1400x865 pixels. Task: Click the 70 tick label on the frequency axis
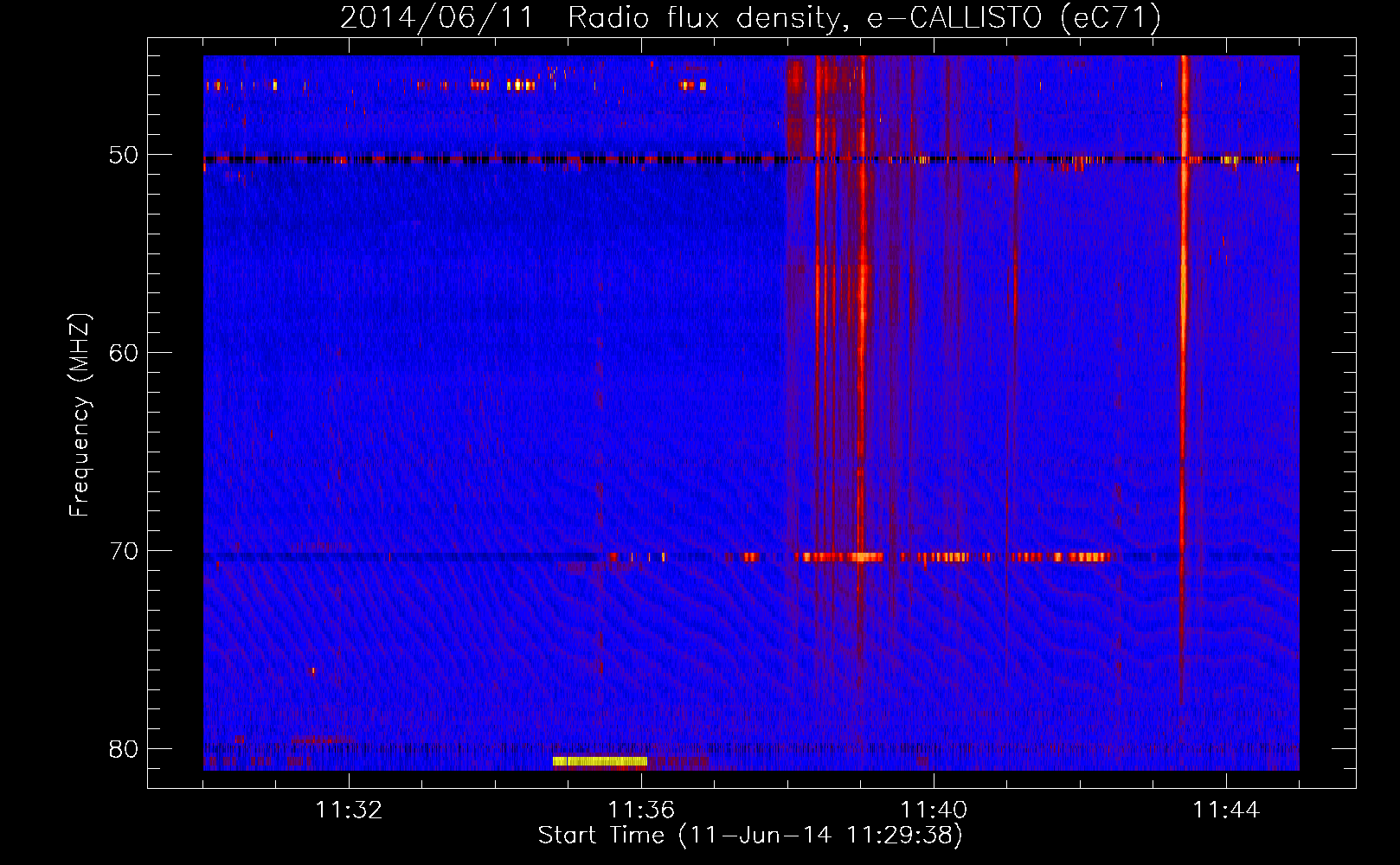pos(123,550)
